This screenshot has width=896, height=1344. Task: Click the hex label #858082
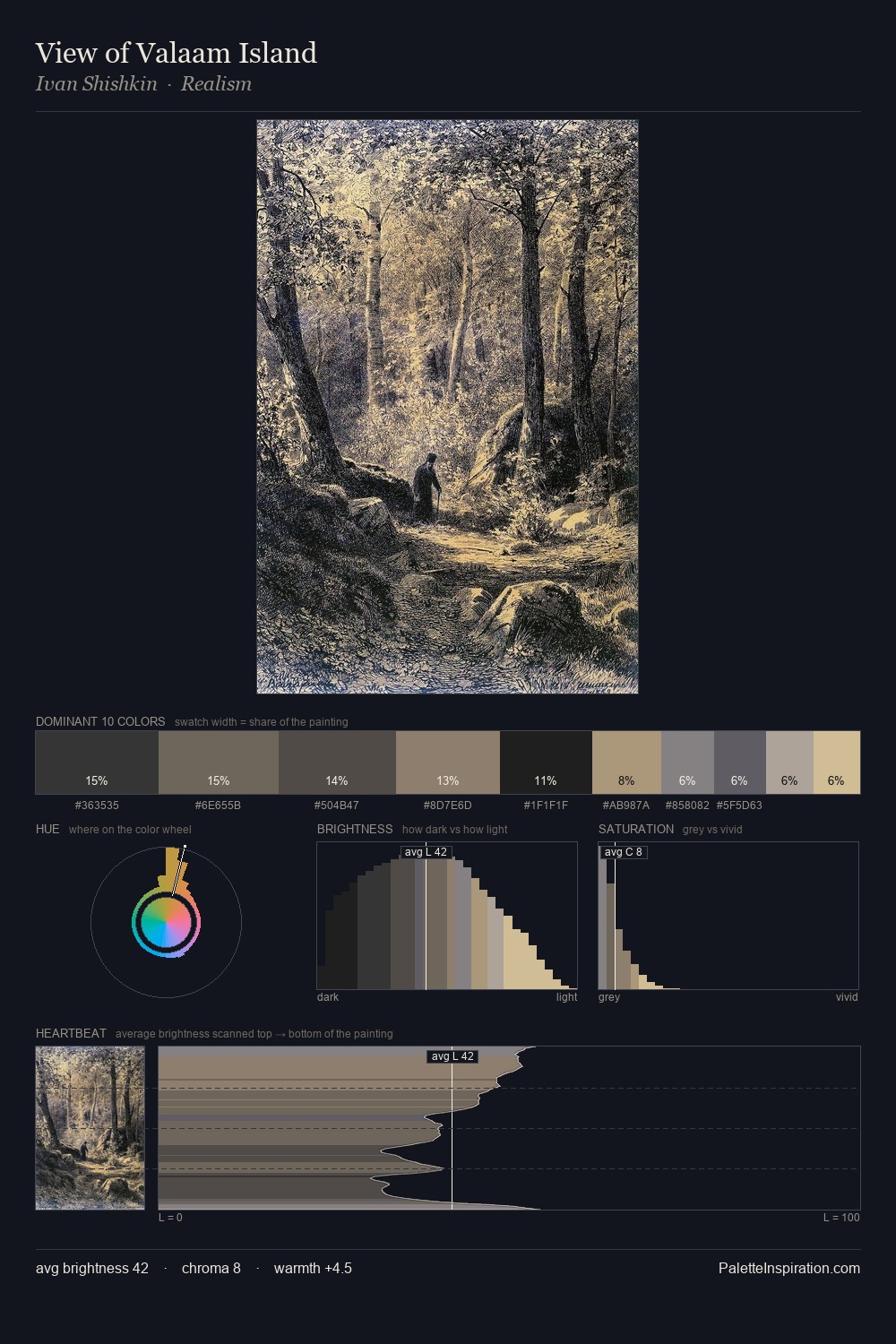pyautogui.click(x=687, y=806)
